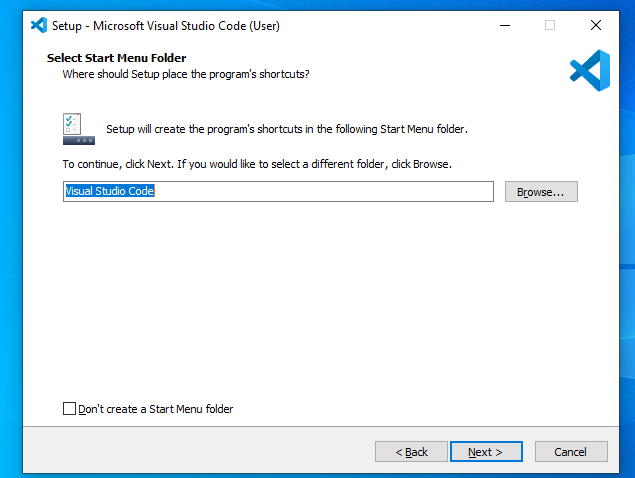Click the VS Code icon in title bar

(x=39, y=26)
